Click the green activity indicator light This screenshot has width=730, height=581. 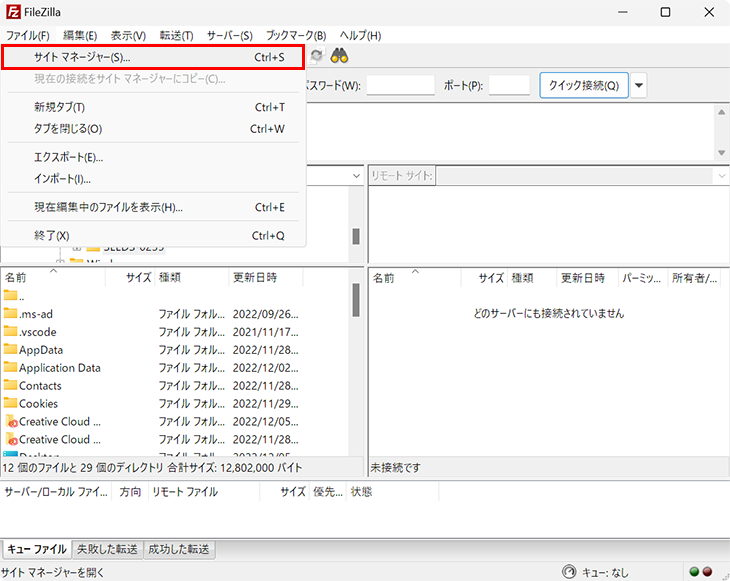click(694, 572)
